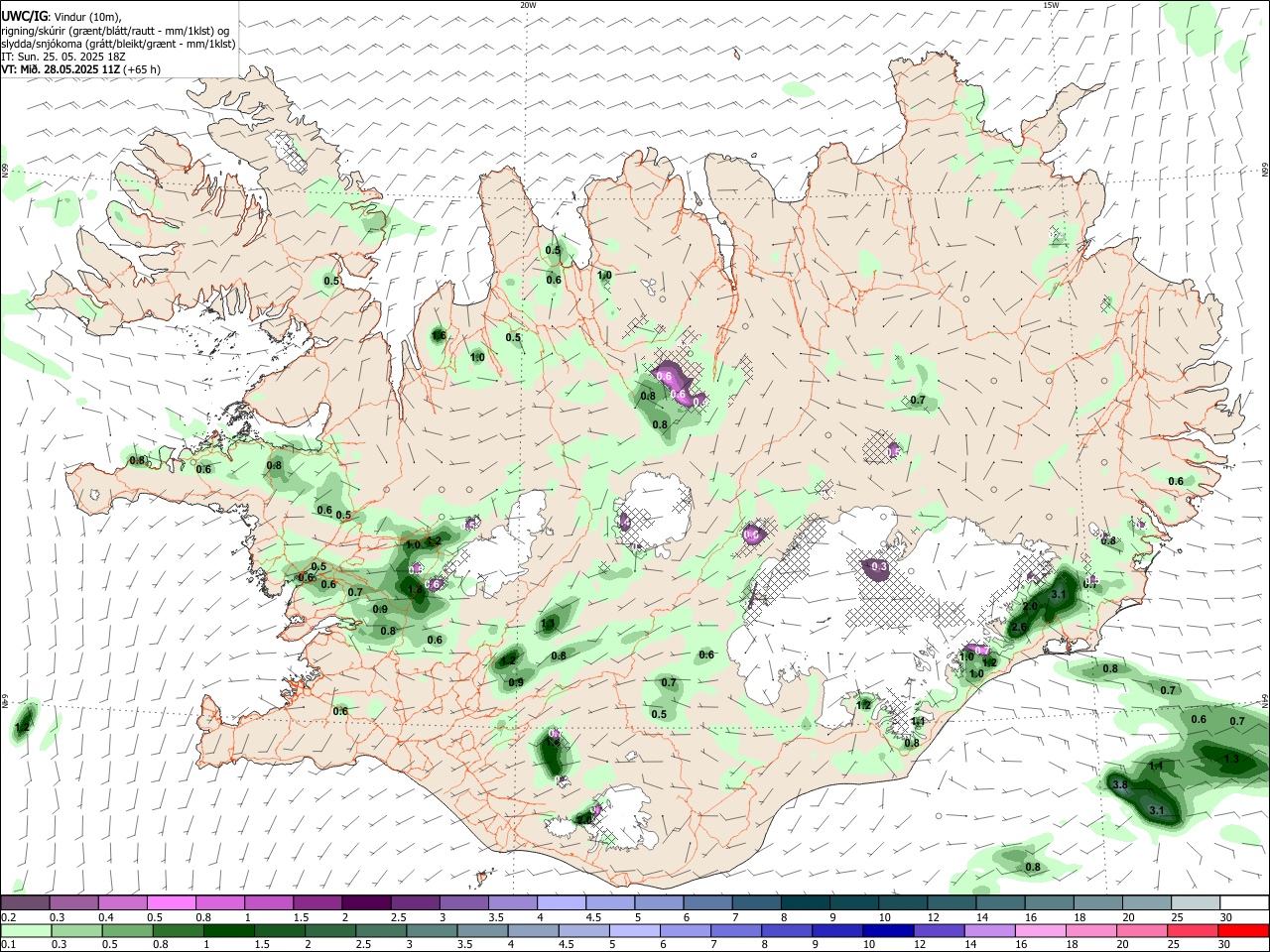The width and height of the screenshot is (1270, 952).
Task: Click the 'rigning/skúrir' rain legend description line
Action: tap(115, 31)
